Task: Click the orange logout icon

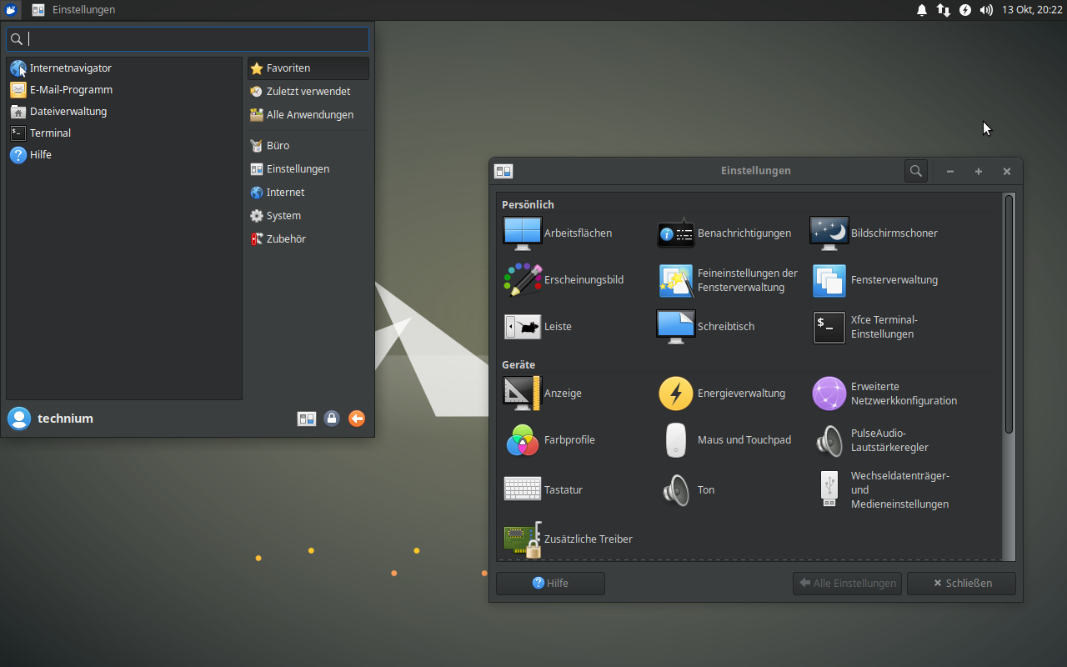Action: pos(356,418)
